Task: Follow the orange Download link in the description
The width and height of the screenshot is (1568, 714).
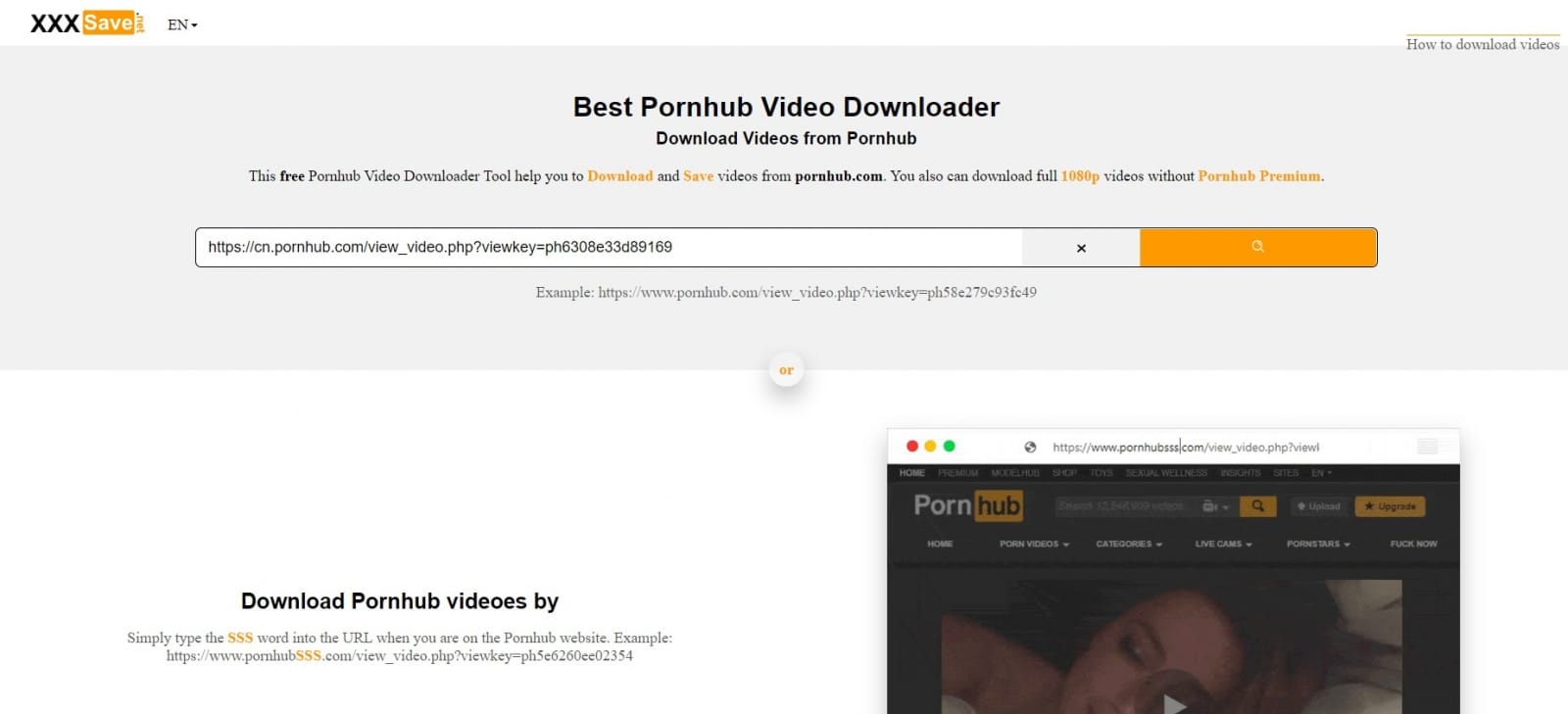Action: click(620, 176)
